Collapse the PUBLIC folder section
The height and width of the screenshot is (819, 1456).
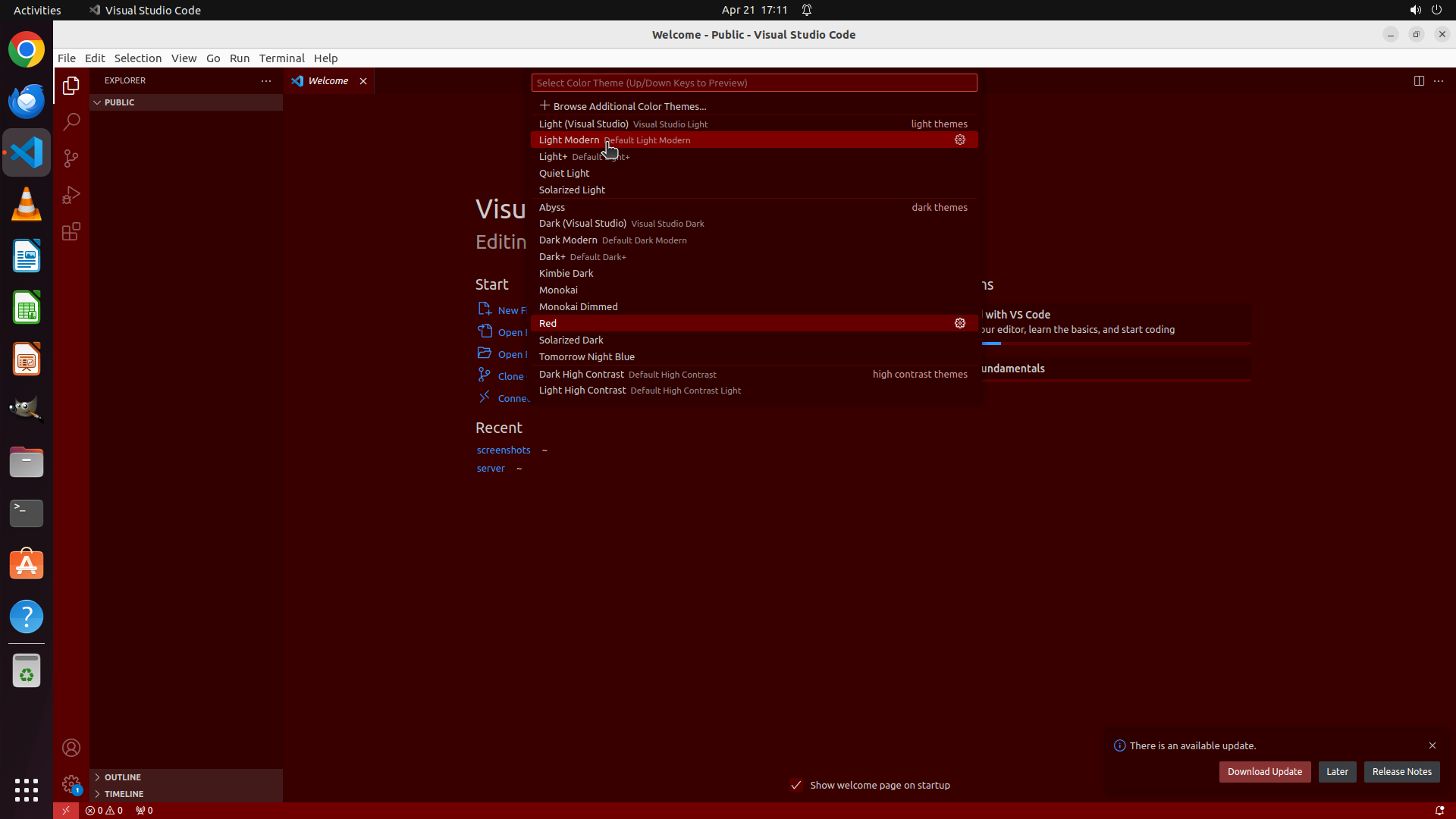[x=119, y=102]
